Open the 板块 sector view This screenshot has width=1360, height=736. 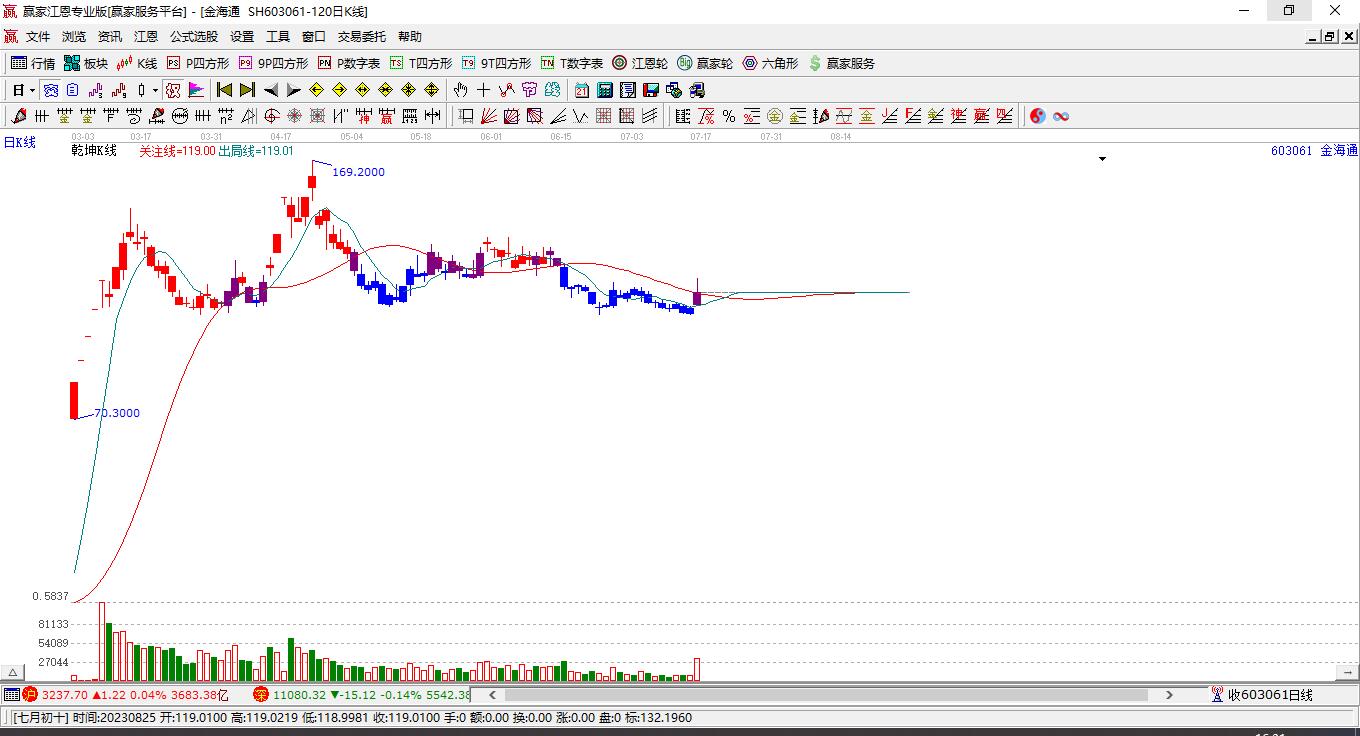85,63
